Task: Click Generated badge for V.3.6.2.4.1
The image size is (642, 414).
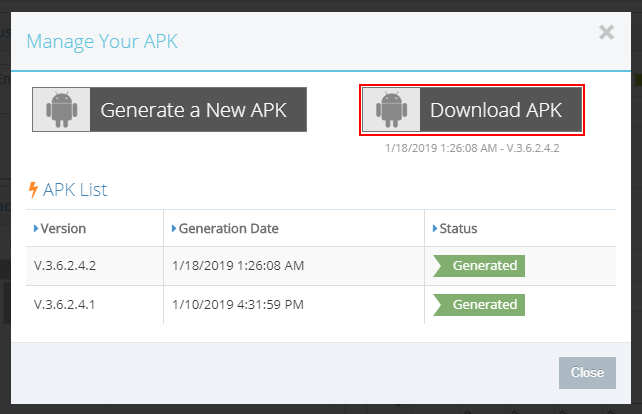Action: click(479, 305)
